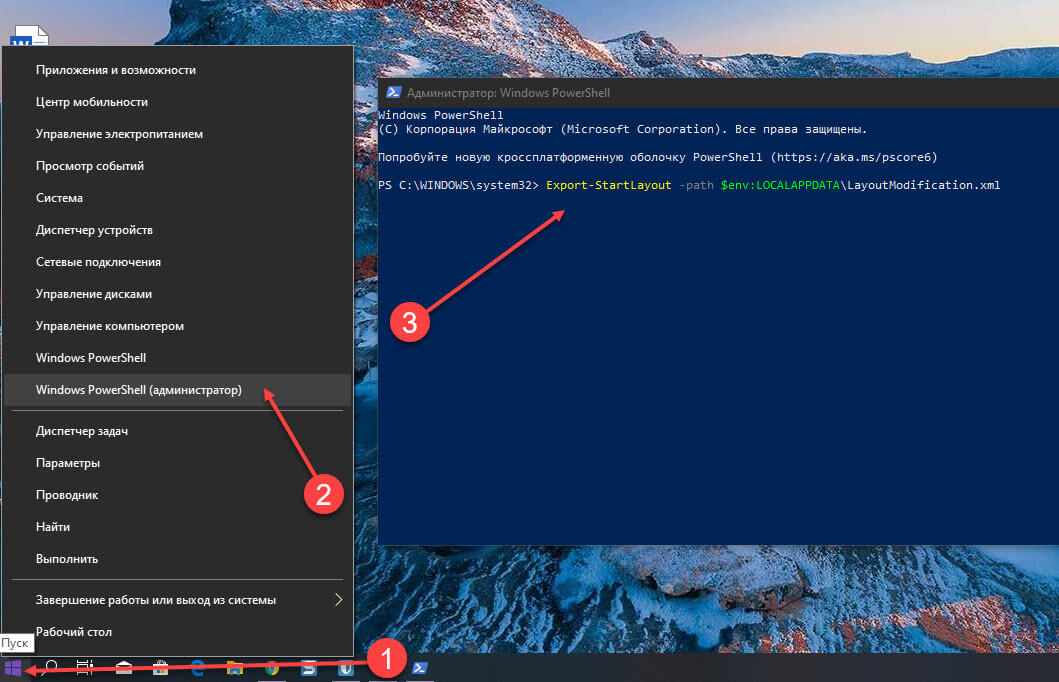Image resolution: width=1059 pixels, height=682 pixels.
Task: Select the Найти entry
Action: pyautogui.click(x=178, y=527)
